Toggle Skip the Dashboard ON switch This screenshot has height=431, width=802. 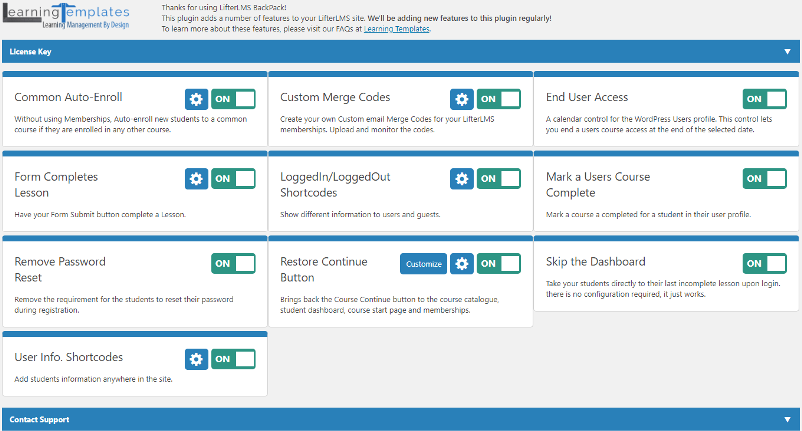click(765, 264)
